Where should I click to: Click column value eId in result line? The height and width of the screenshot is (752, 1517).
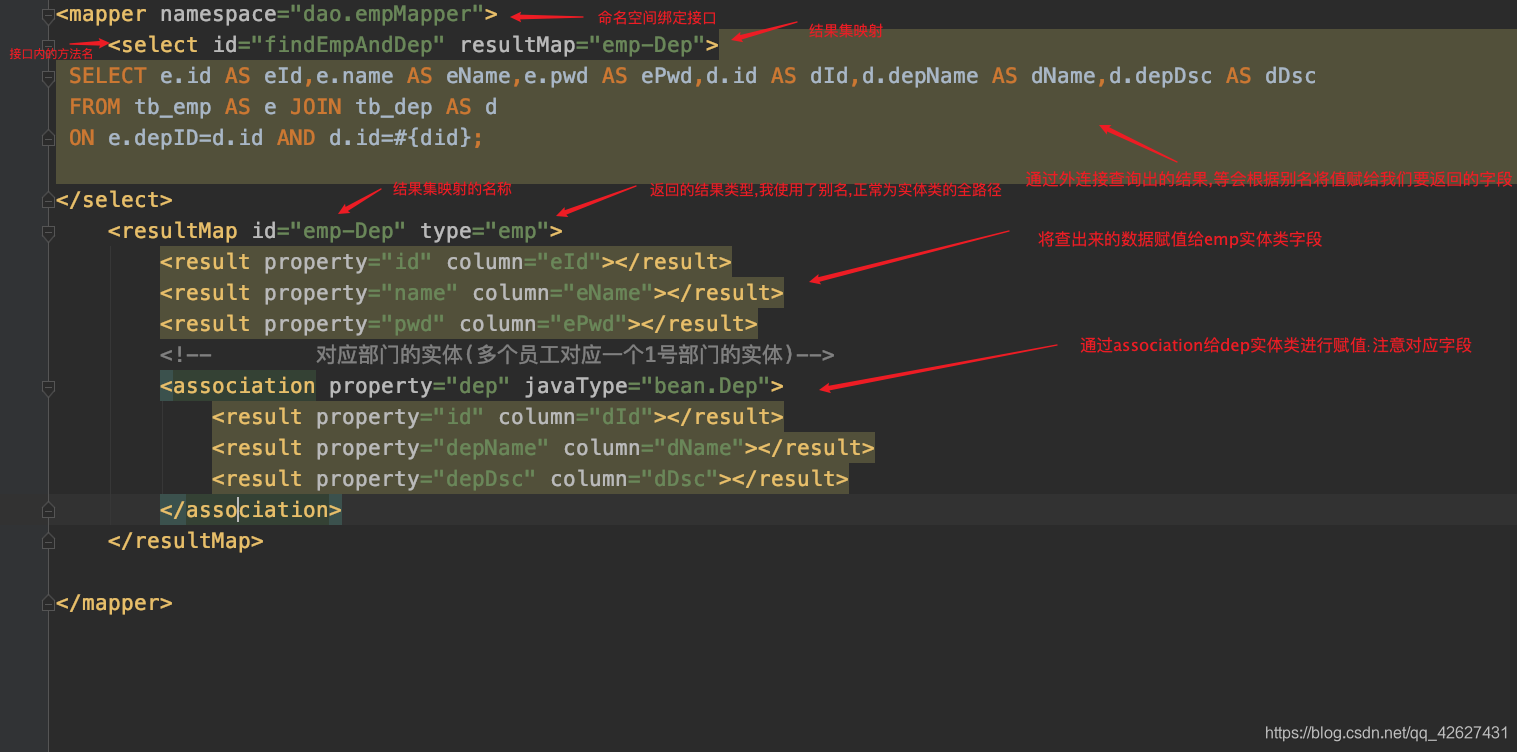[569, 262]
